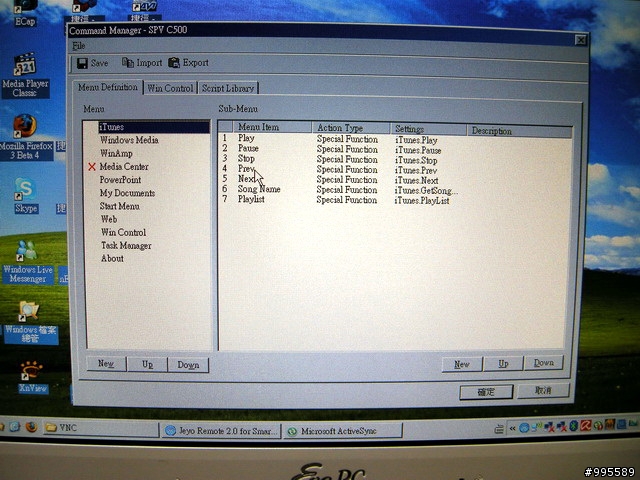
Task: Click the Action Type column header
Action: (351, 128)
